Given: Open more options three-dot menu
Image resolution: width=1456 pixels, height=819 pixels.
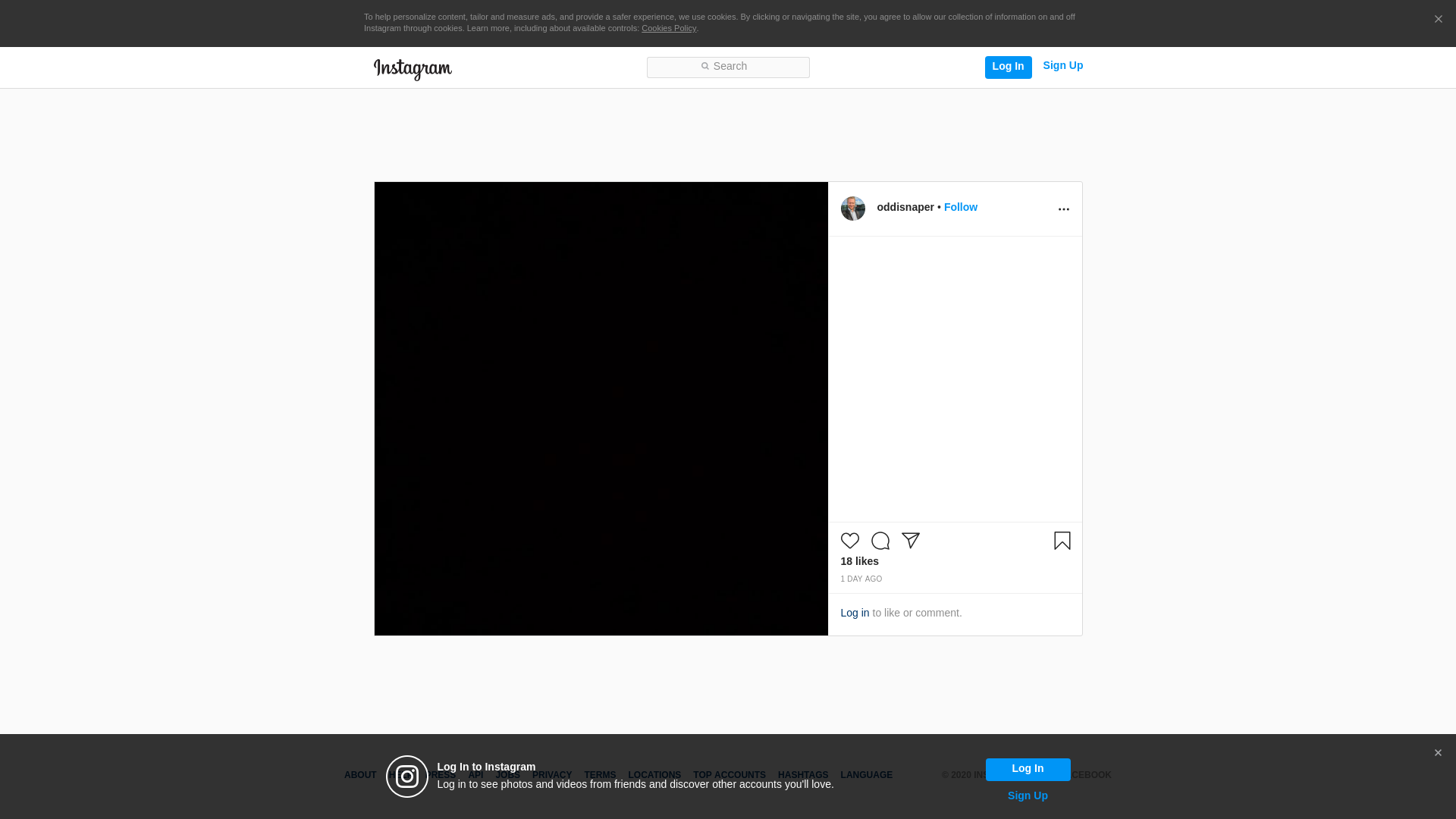Looking at the screenshot, I should (x=1063, y=209).
